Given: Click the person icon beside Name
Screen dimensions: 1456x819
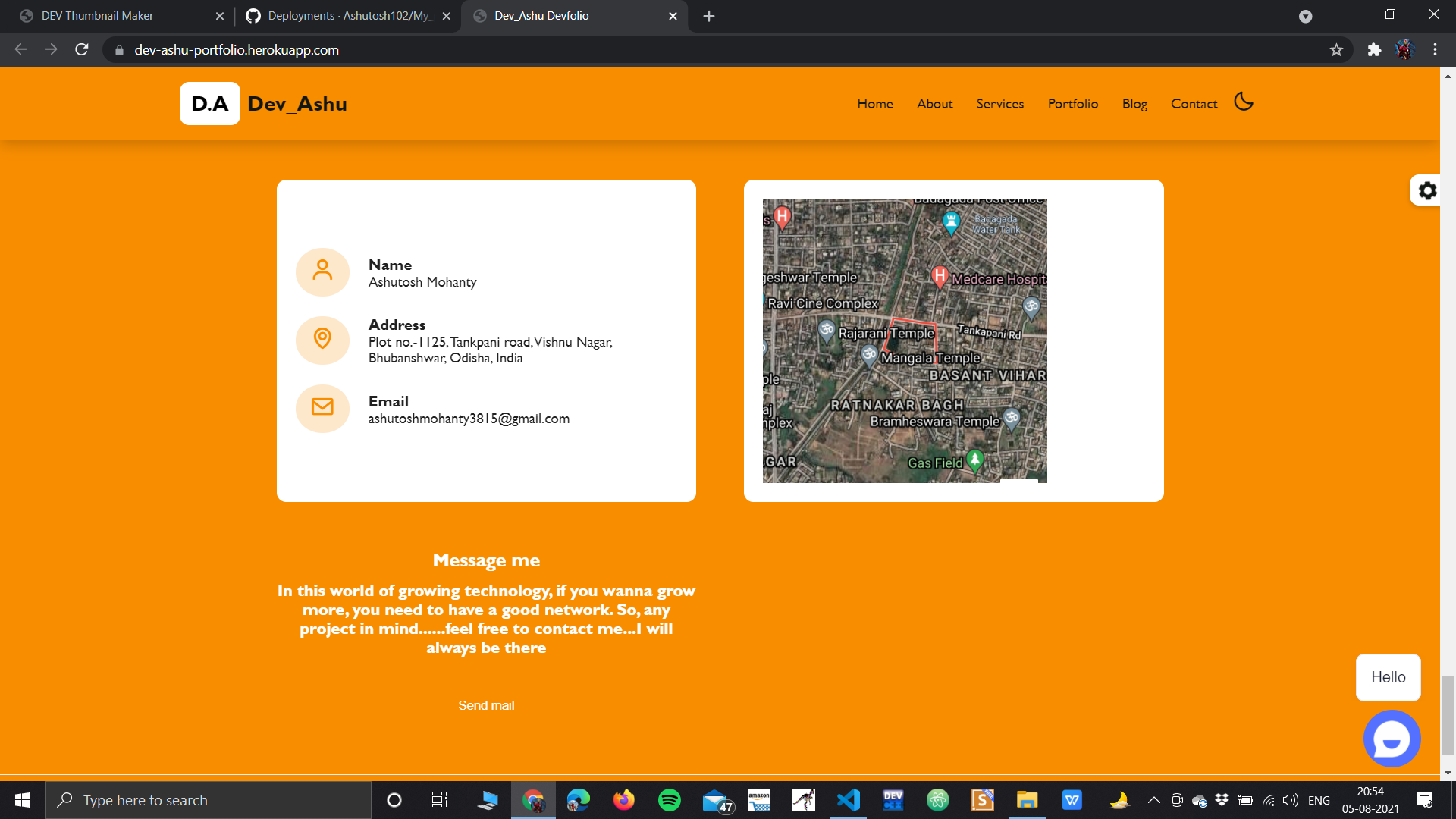Looking at the screenshot, I should 322,271.
